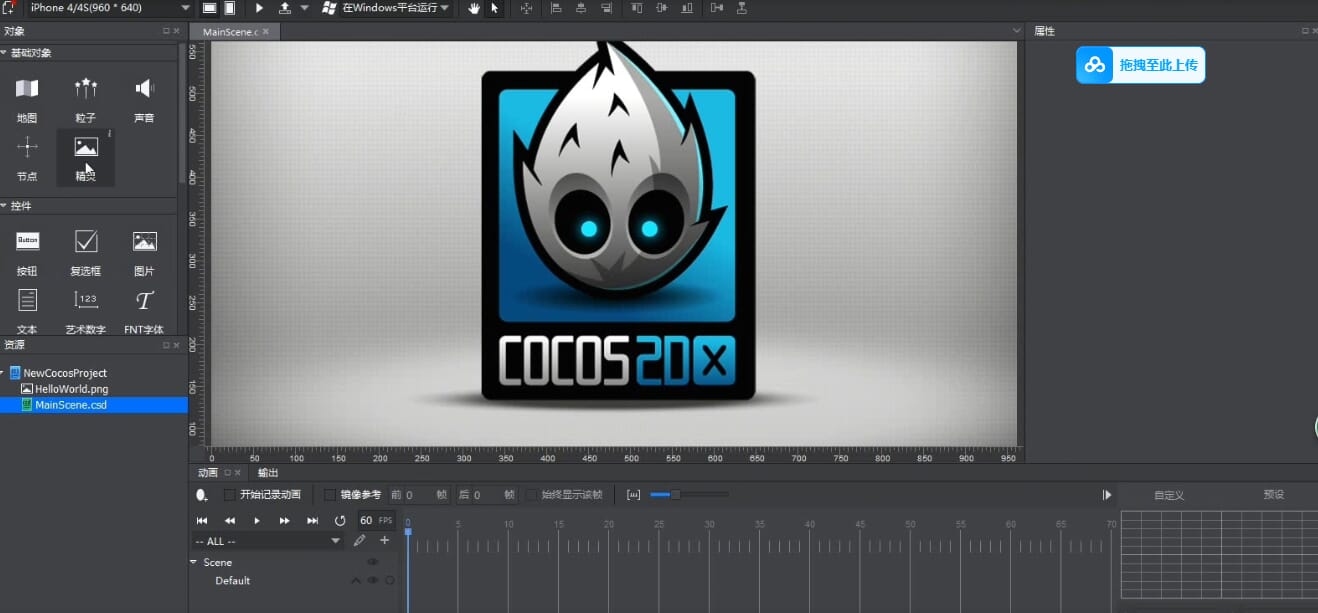
Task: Activate the hand pan tool
Action: [474, 8]
